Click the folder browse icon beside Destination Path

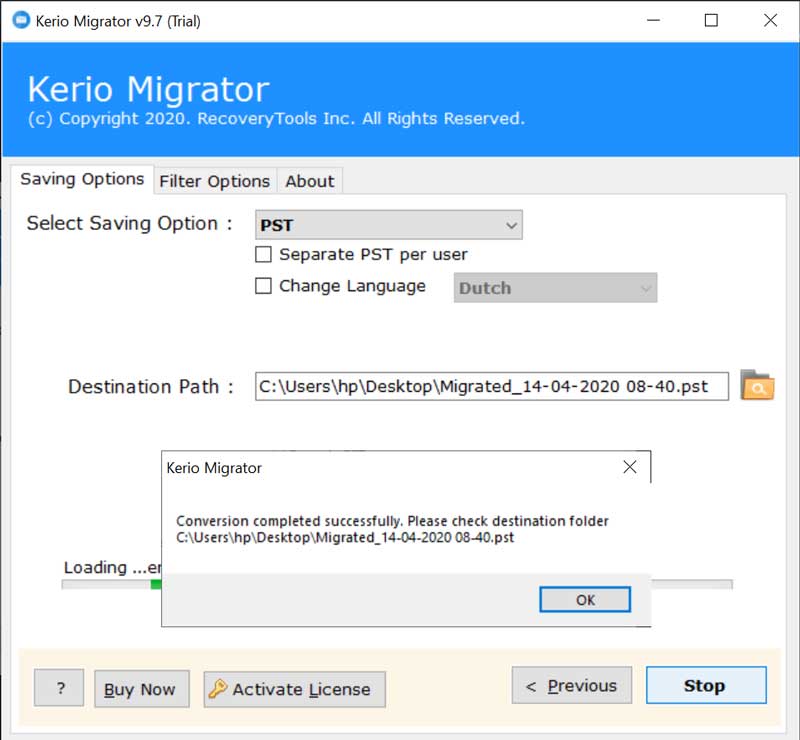[757, 385]
